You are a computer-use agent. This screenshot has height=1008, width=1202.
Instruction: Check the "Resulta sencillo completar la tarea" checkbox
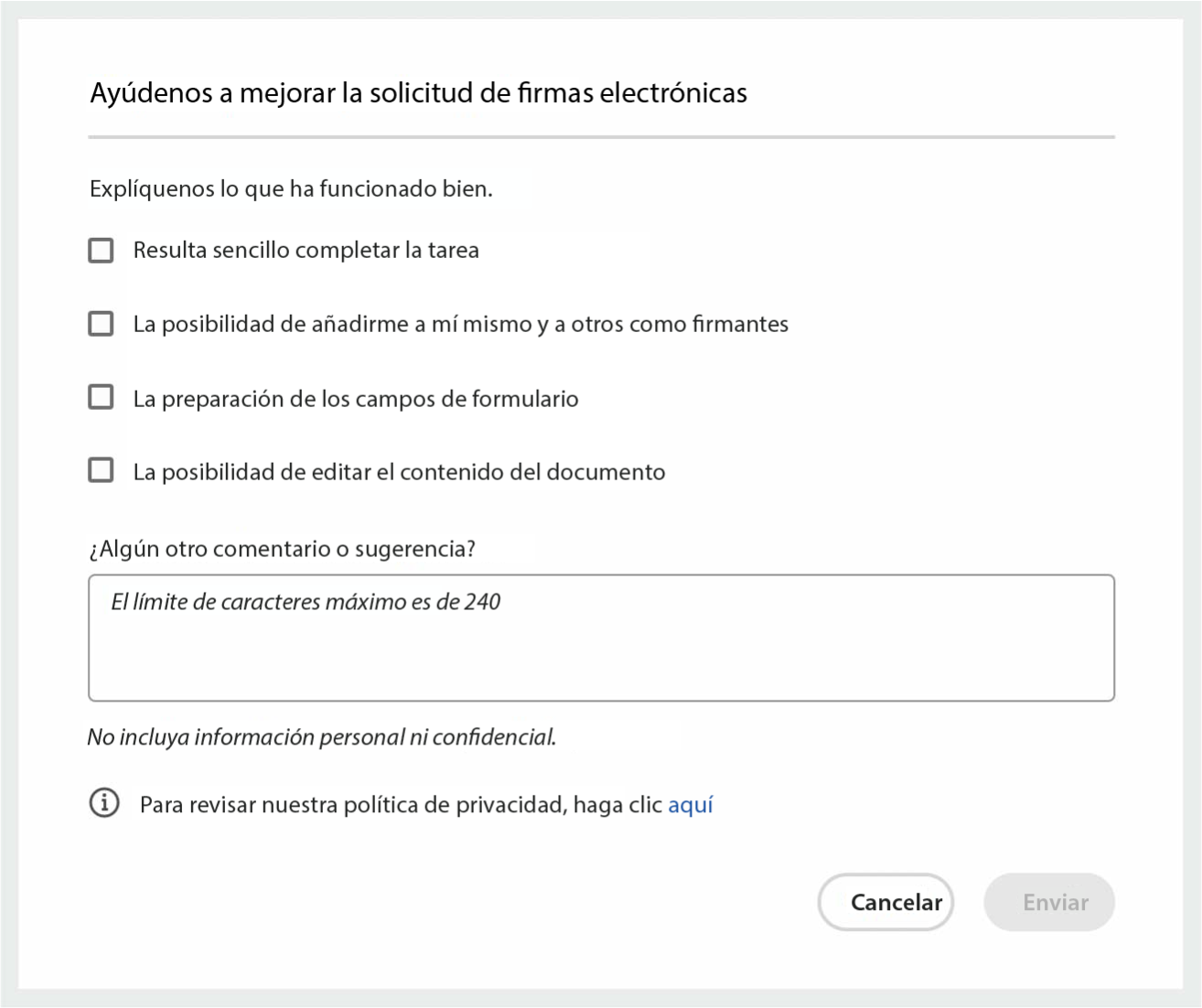coord(101,251)
